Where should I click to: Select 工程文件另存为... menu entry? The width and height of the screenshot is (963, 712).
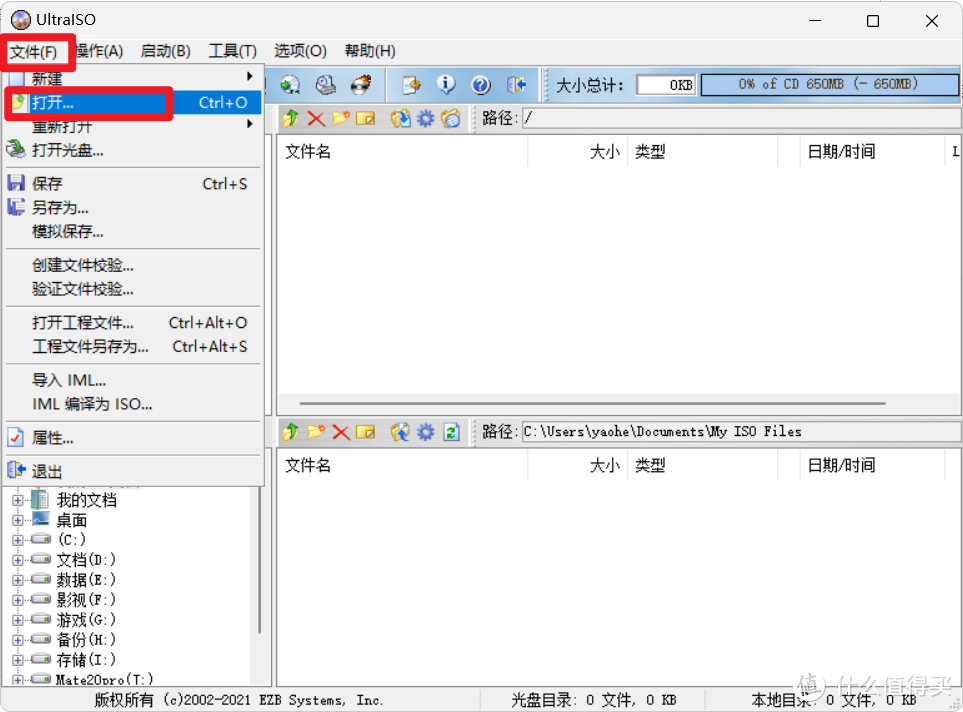[133, 346]
